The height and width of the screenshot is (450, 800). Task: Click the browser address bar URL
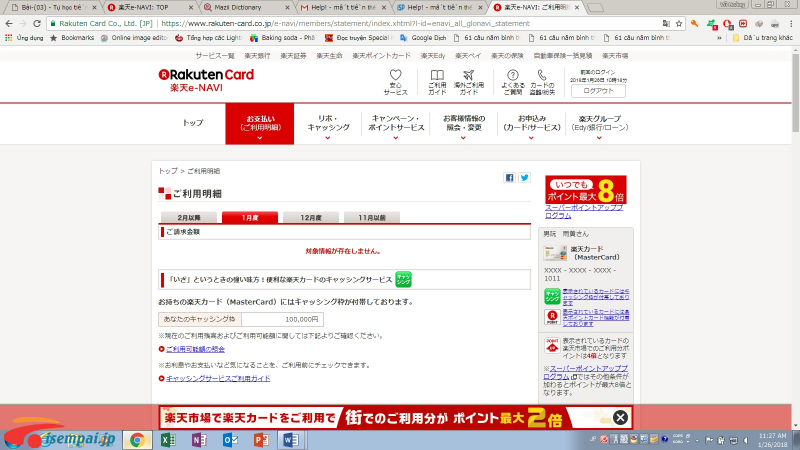point(345,23)
